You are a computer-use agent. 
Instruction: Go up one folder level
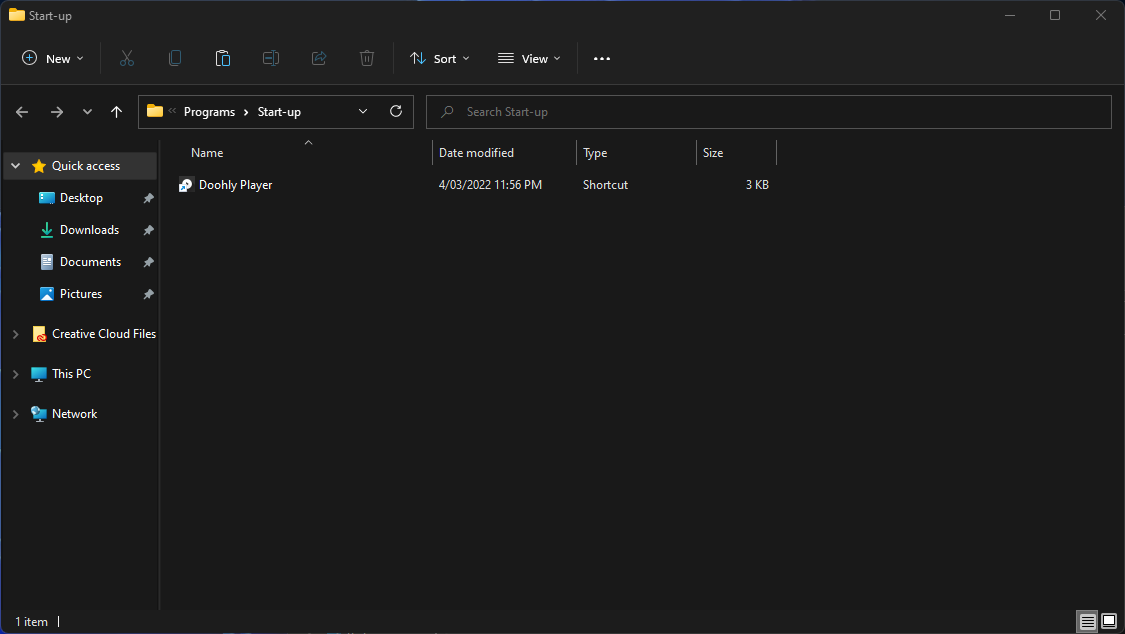(117, 112)
